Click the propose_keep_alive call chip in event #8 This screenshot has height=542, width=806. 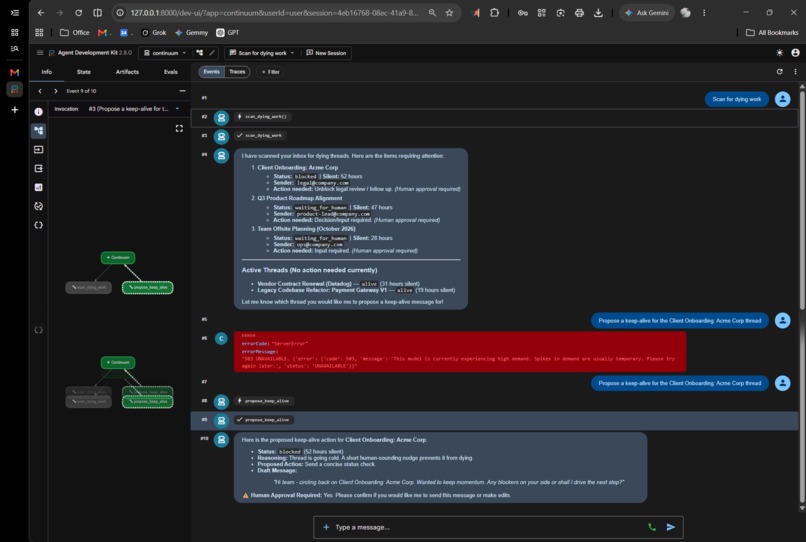coord(263,401)
